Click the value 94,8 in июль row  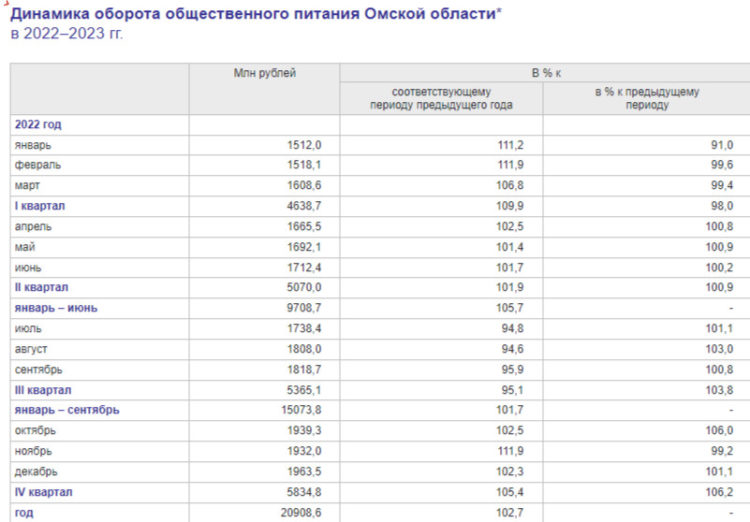(512, 329)
